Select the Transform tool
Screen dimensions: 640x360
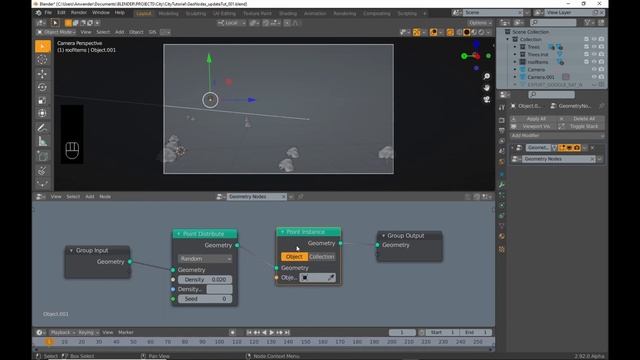coord(42,113)
